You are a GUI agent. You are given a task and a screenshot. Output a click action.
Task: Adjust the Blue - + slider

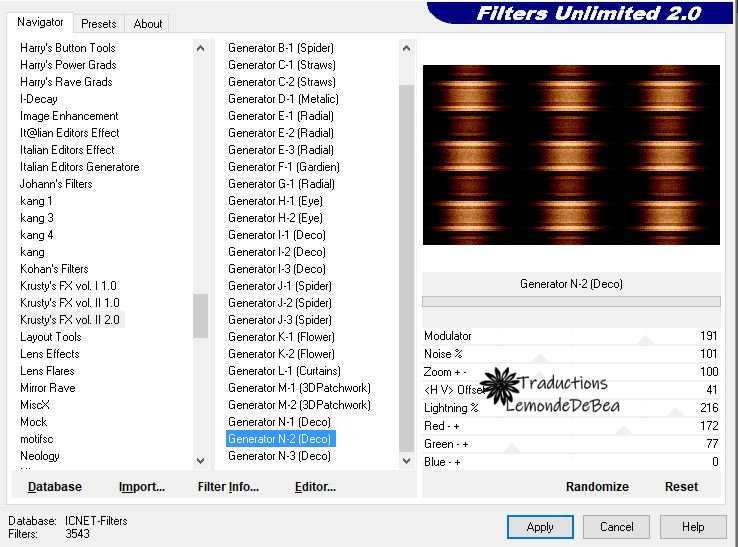(x=570, y=462)
